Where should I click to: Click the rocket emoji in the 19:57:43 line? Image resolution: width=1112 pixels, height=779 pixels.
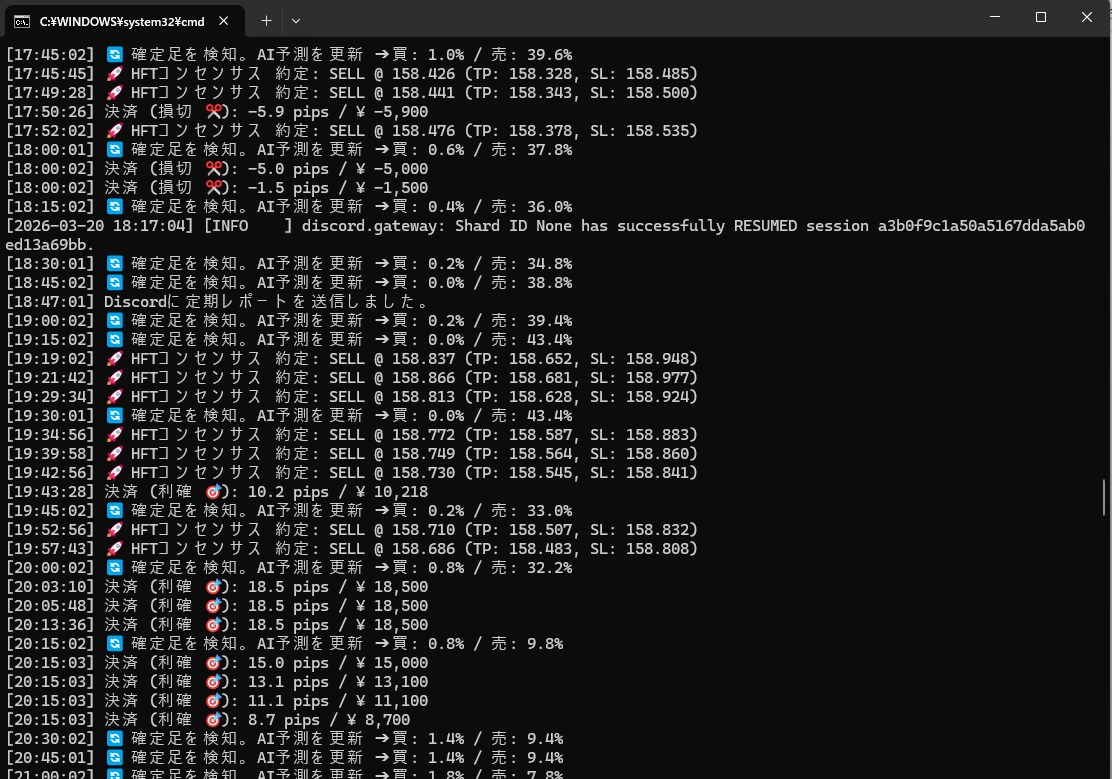point(114,548)
